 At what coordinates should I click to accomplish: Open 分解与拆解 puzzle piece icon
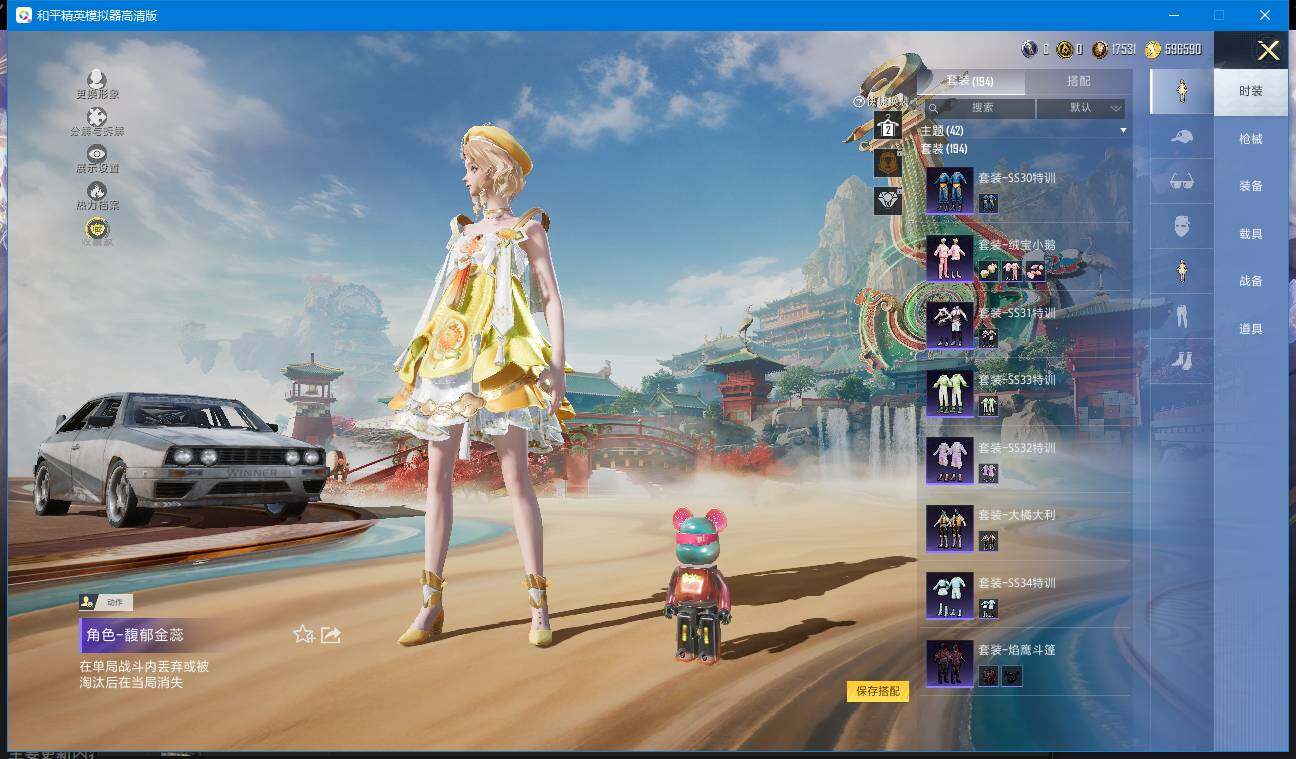tap(97, 118)
